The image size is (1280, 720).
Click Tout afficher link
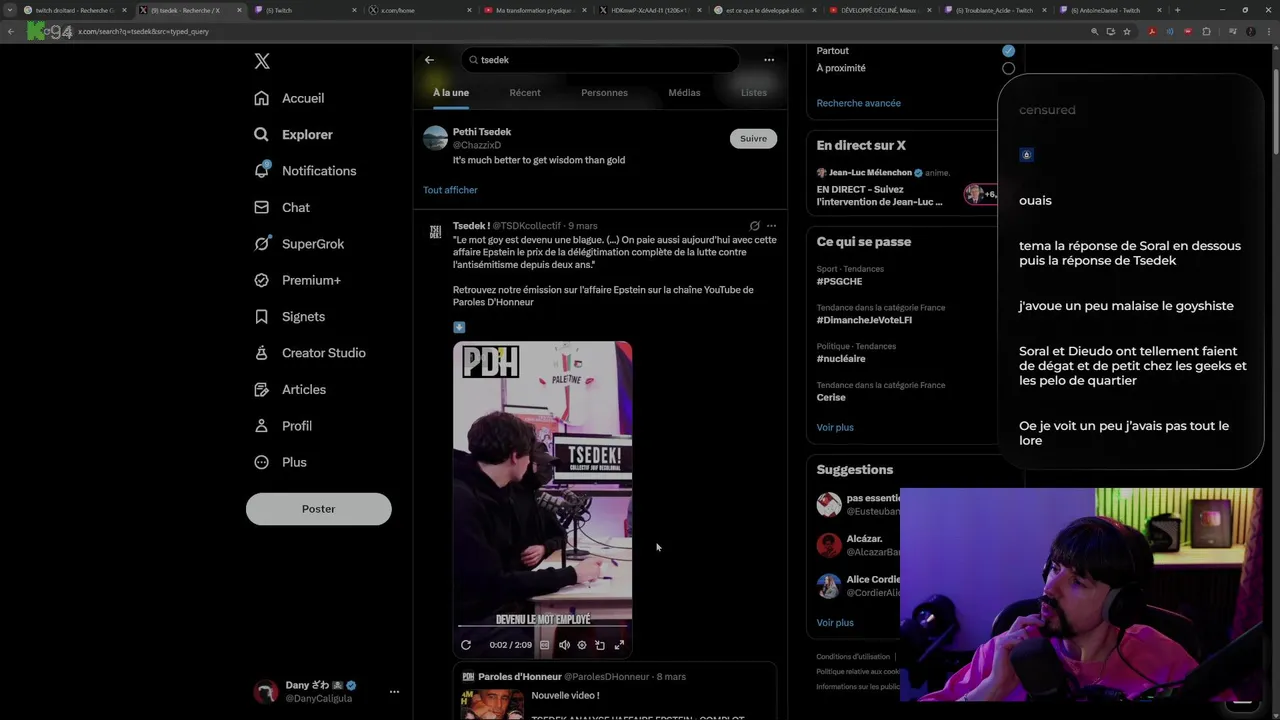tap(450, 190)
